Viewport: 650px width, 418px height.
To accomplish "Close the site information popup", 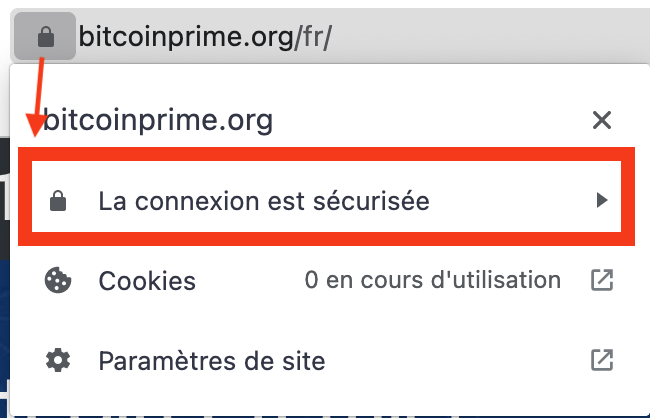I will (x=602, y=120).
